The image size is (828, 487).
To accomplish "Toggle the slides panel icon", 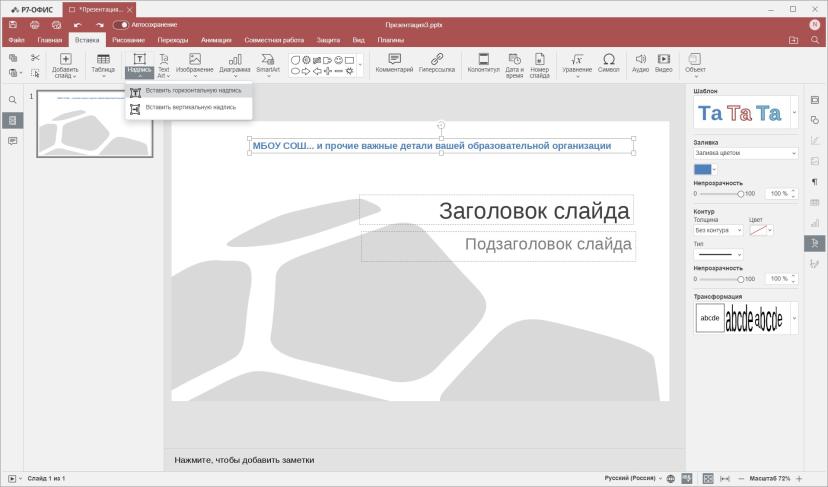I will point(13,120).
